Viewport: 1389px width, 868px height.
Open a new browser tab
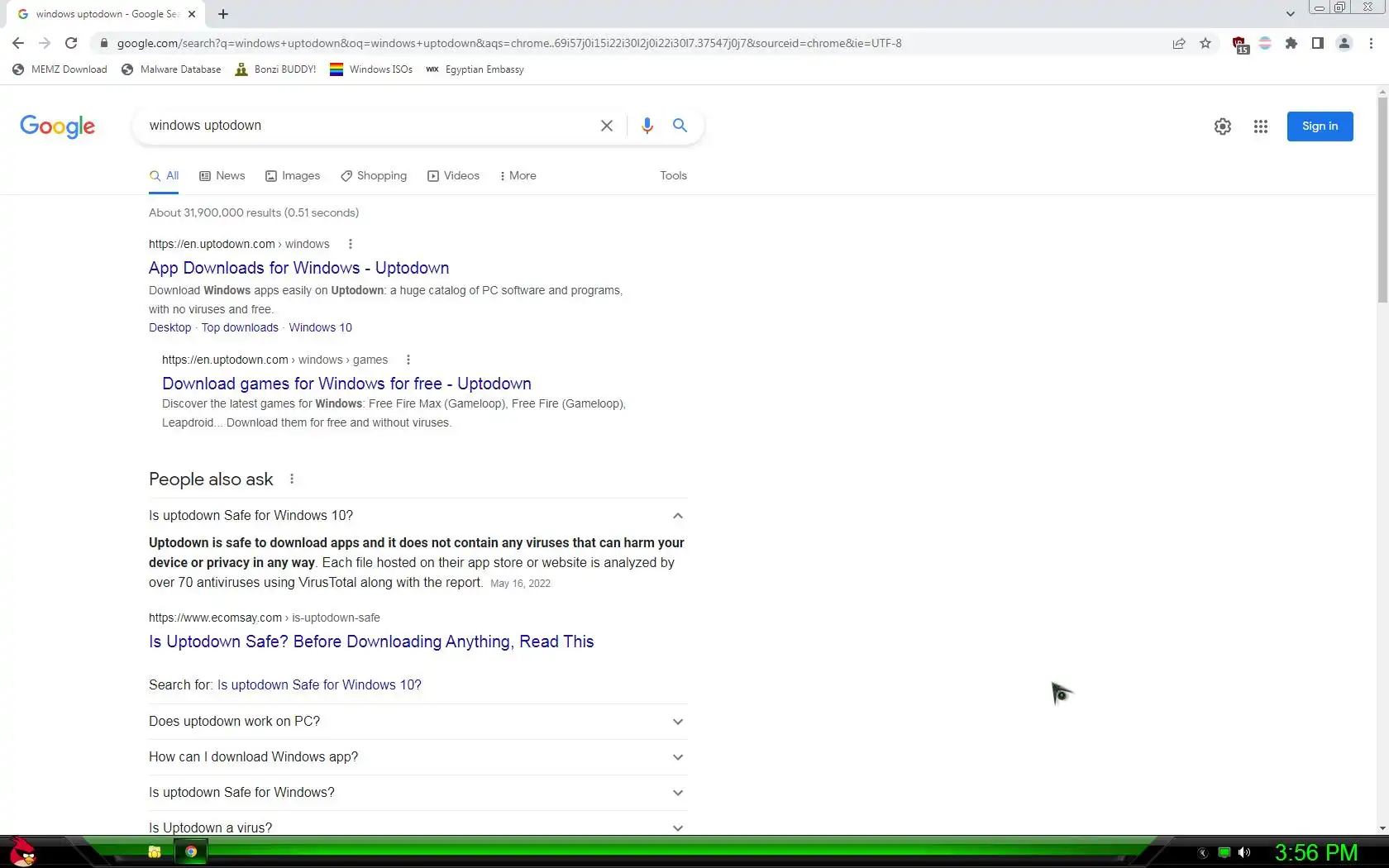pyautogui.click(x=223, y=14)
